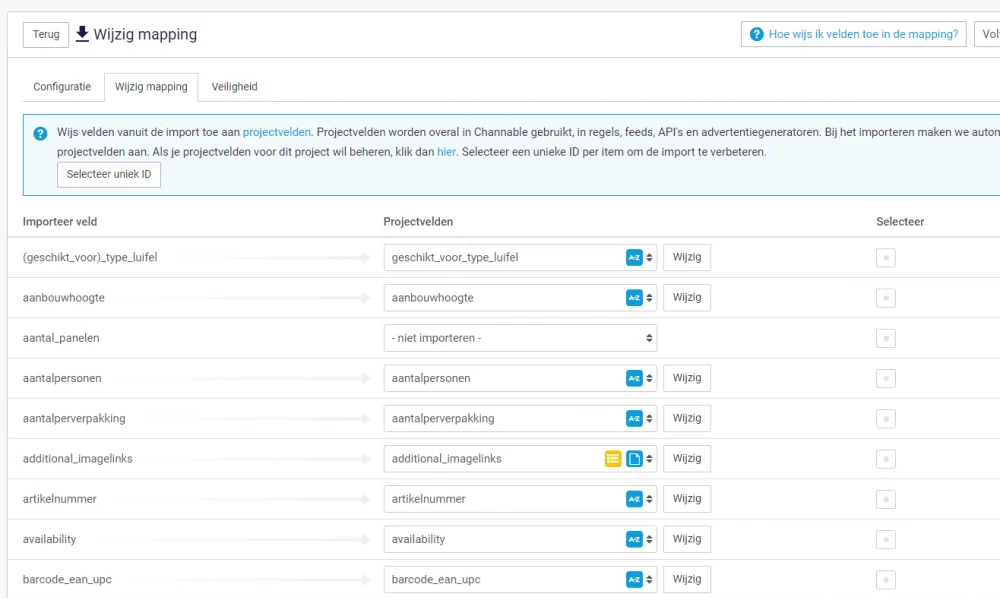Toggle the select checkbox for aantal_panelen
The width and height of the screenshot is (1000, 600).
[x=885, y=338]
